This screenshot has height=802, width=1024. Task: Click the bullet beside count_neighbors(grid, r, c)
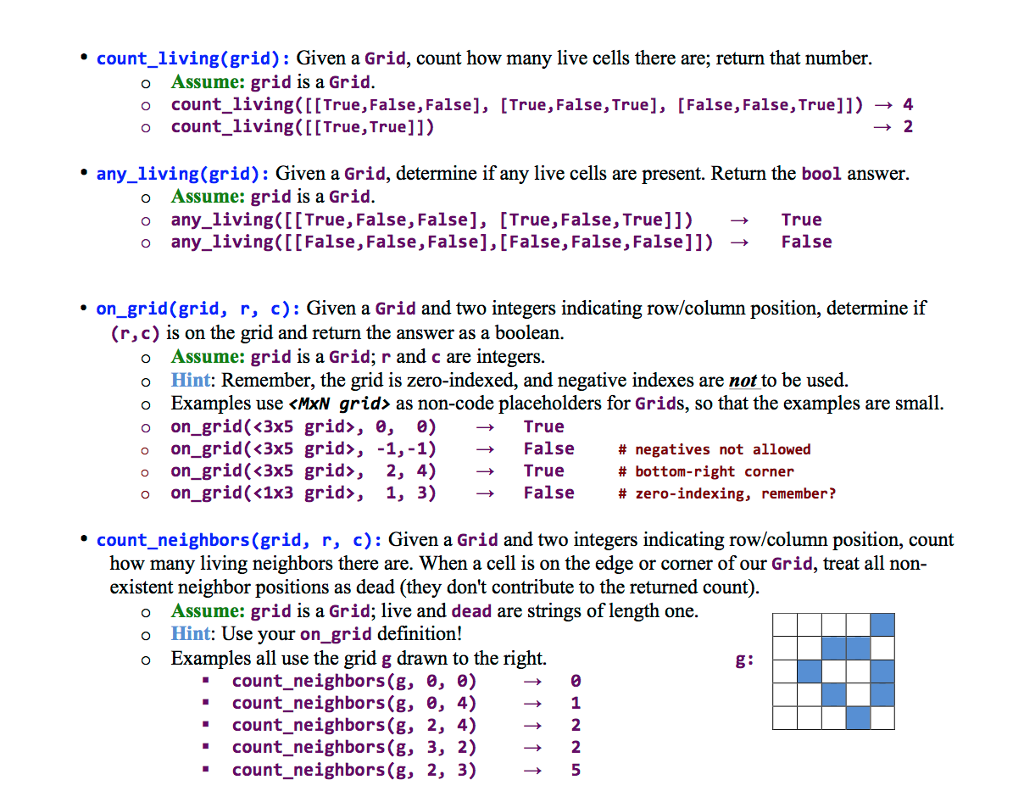84,539
